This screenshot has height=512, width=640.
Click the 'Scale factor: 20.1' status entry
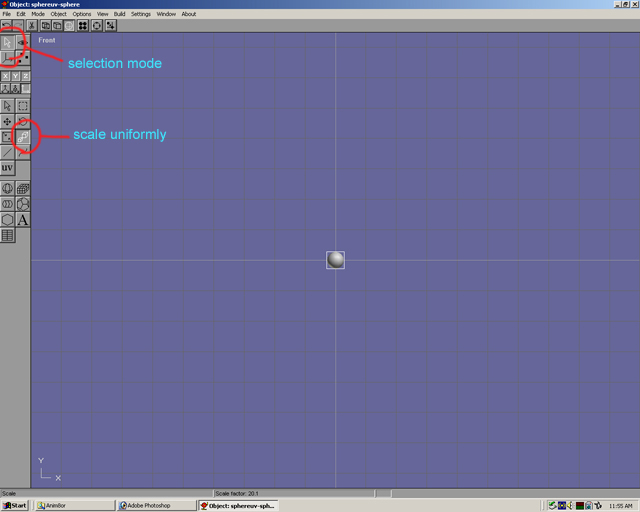click(237, 494)
